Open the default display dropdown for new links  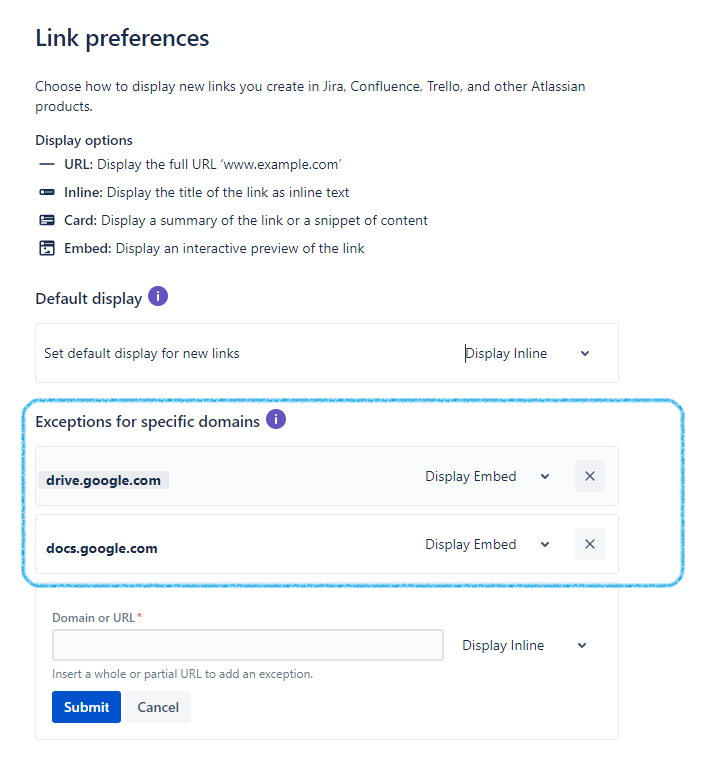pos(527,353)
